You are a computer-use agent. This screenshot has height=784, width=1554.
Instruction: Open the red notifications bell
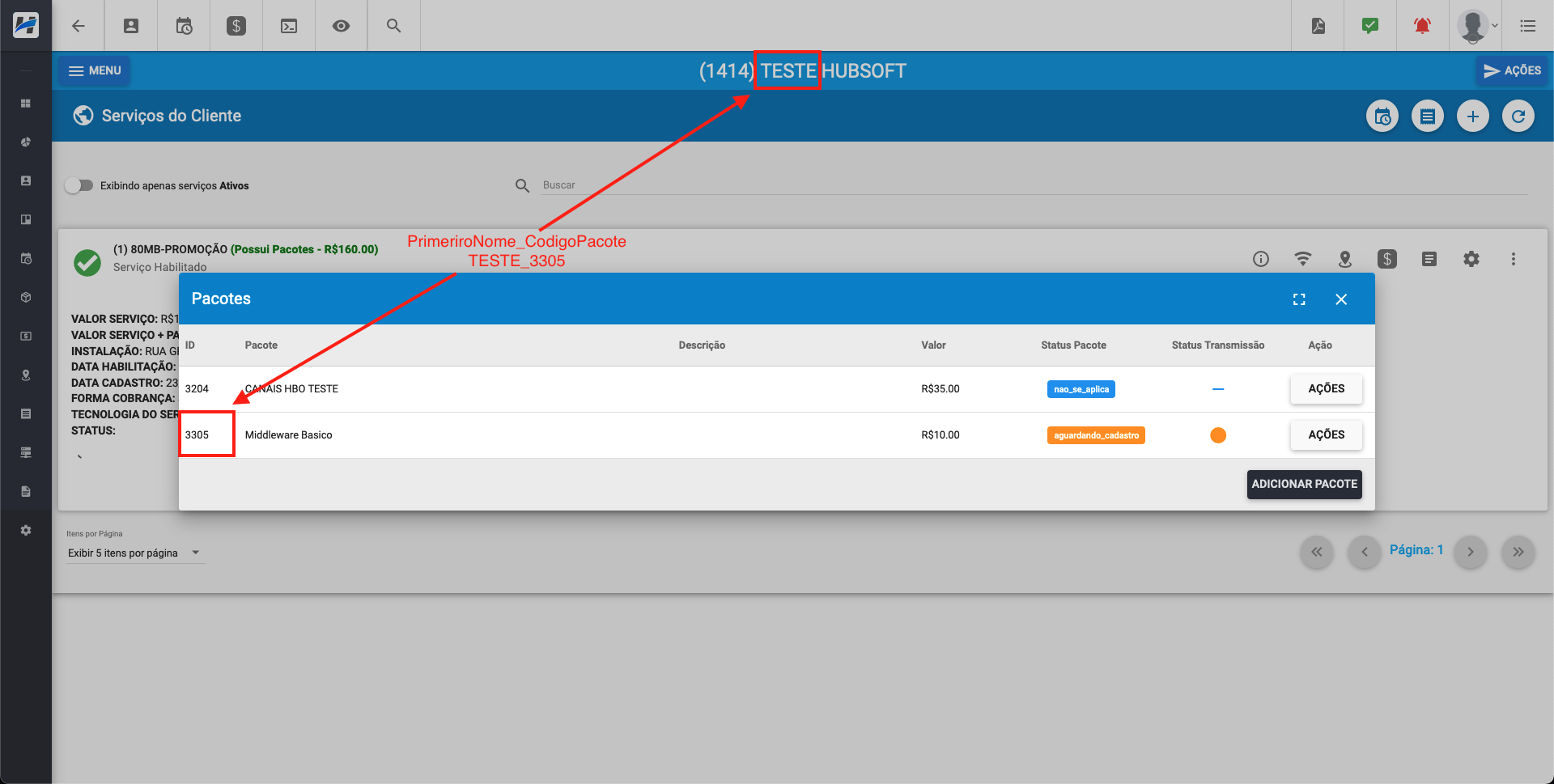tap(1423, 25)
